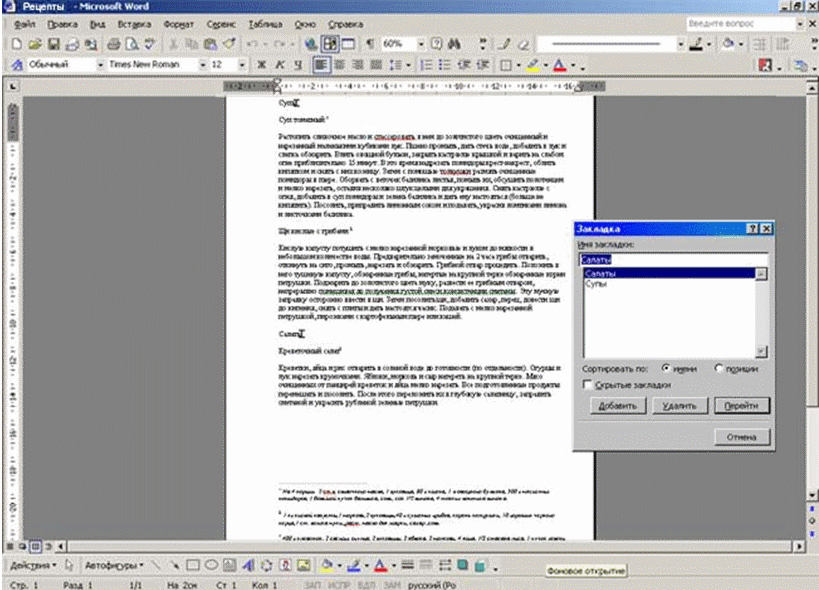Viewport: 819px width, 590px height.
Task: Choose the Oval drawing tool
Action: [x=211, y=565]
